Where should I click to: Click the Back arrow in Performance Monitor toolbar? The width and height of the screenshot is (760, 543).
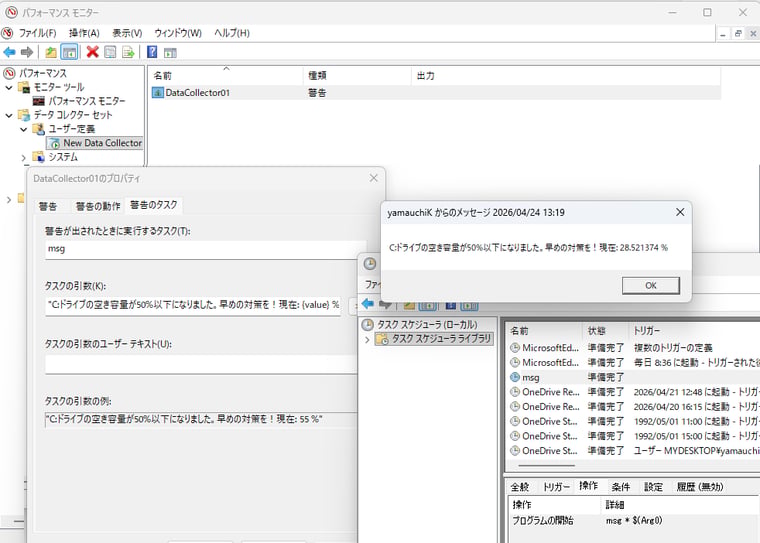[x=9, y=52]
